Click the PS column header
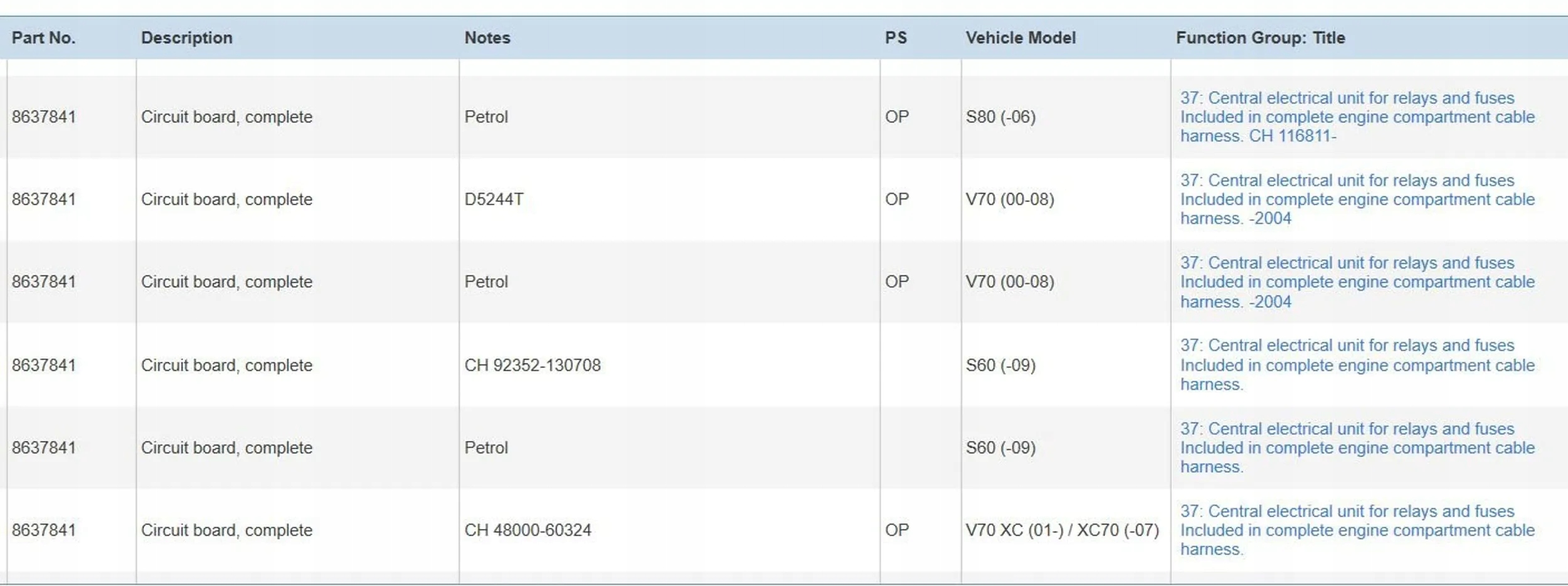1568x586 pixels. tap(896, 38)
